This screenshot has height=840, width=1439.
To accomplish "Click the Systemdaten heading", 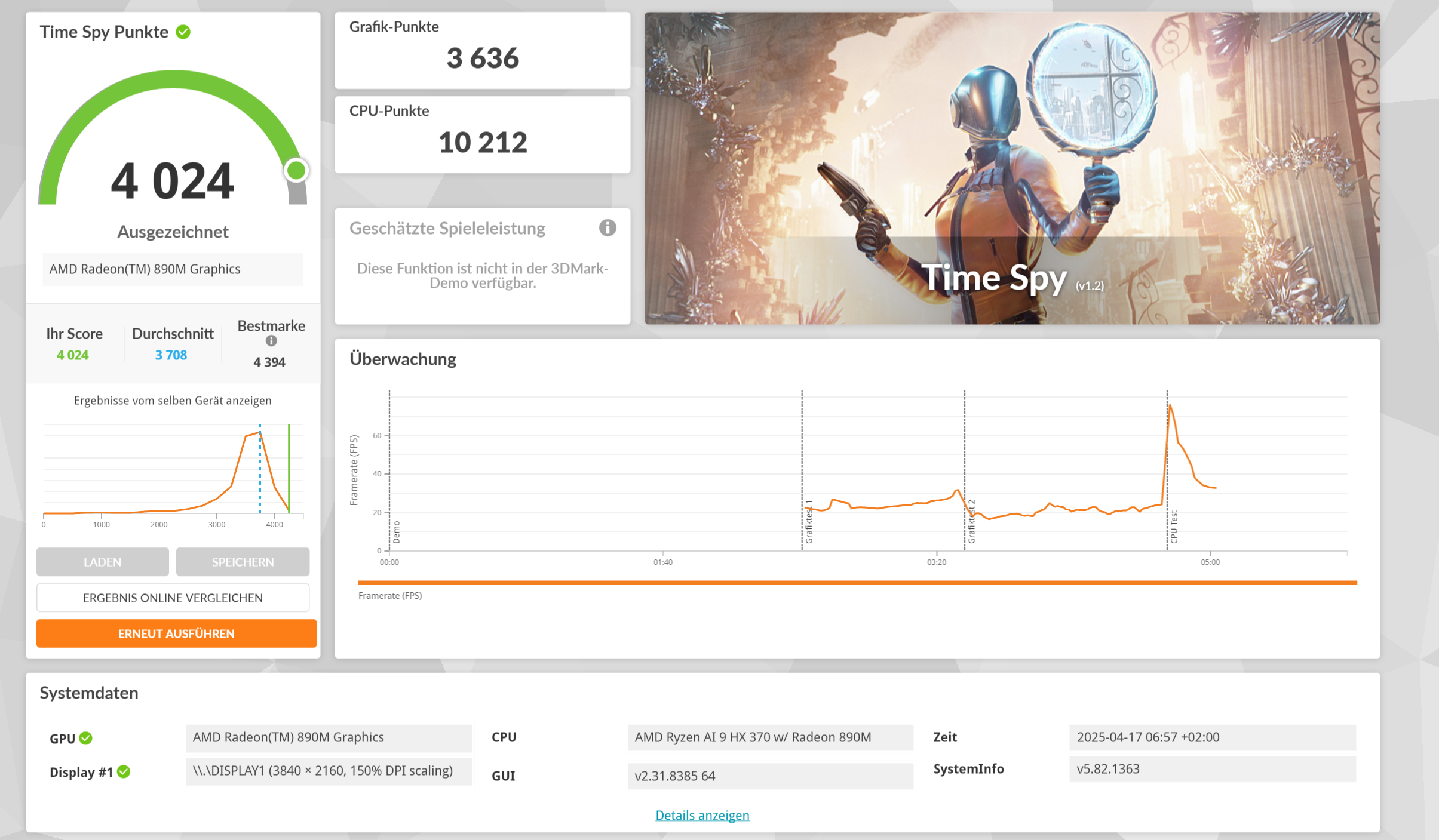I will click(89, 693).
